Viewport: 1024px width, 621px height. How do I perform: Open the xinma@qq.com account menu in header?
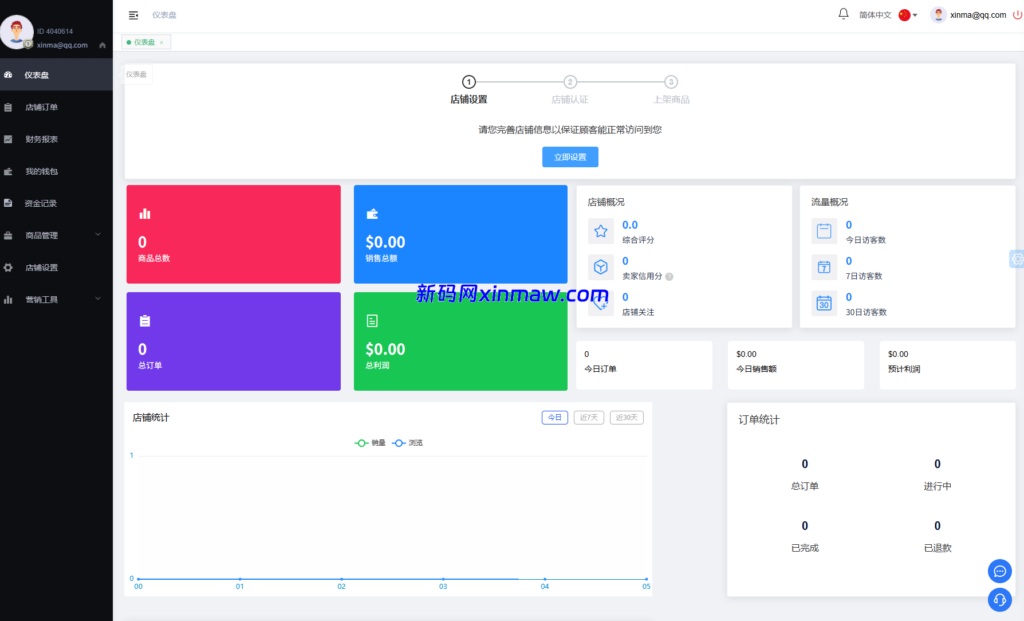coord(969,14)
